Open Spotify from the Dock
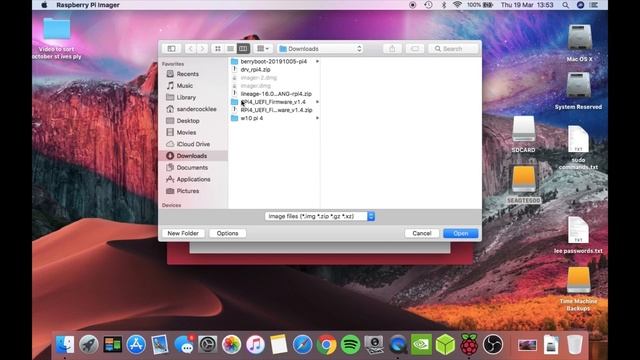This screenshot has height=360, width=640. point(350,344)
